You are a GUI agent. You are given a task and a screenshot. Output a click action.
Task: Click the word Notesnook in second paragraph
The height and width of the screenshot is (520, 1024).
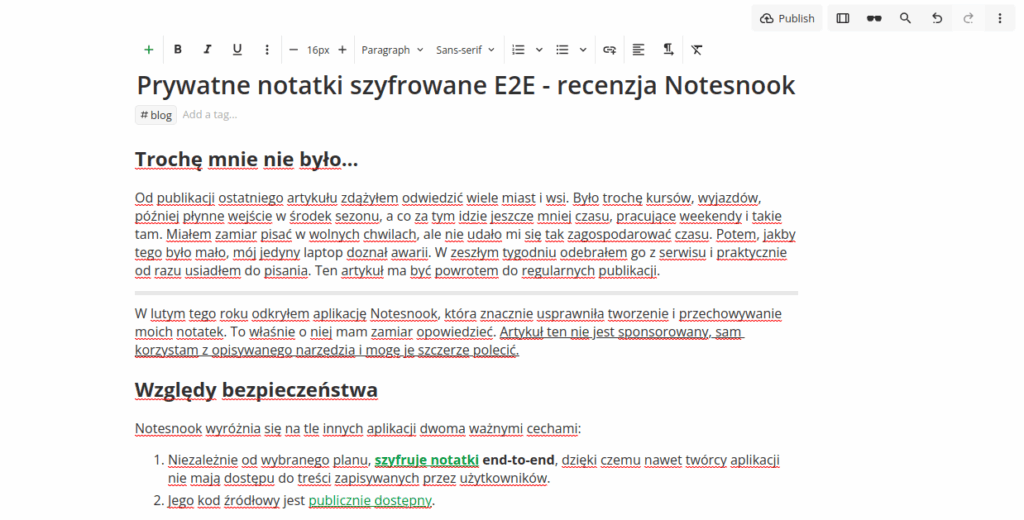[x=404, y=314]
